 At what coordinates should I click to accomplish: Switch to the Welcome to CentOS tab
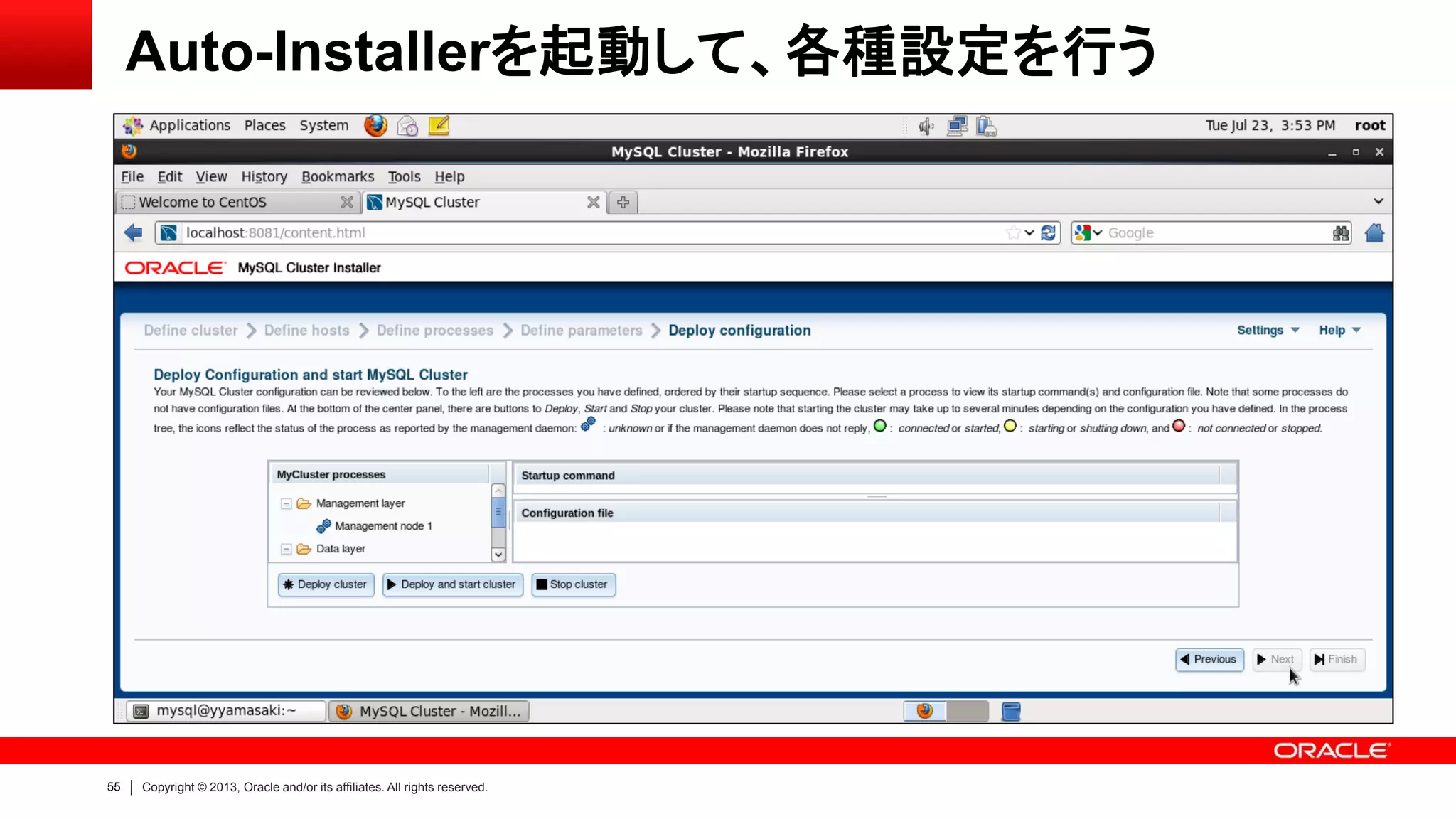point(238,203)
